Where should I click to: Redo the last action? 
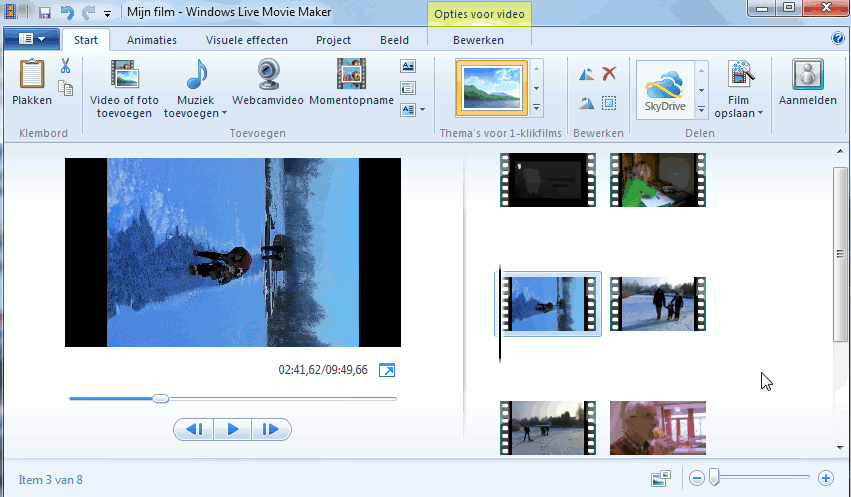[88, 12]
